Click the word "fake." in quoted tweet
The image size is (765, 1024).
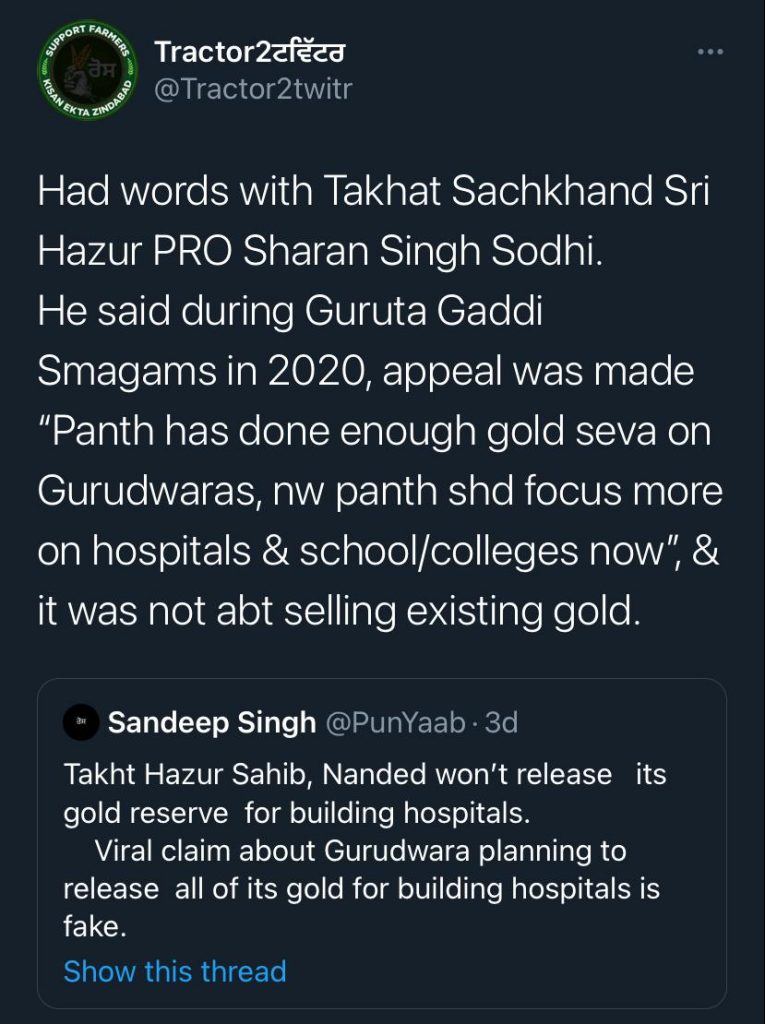95,927
